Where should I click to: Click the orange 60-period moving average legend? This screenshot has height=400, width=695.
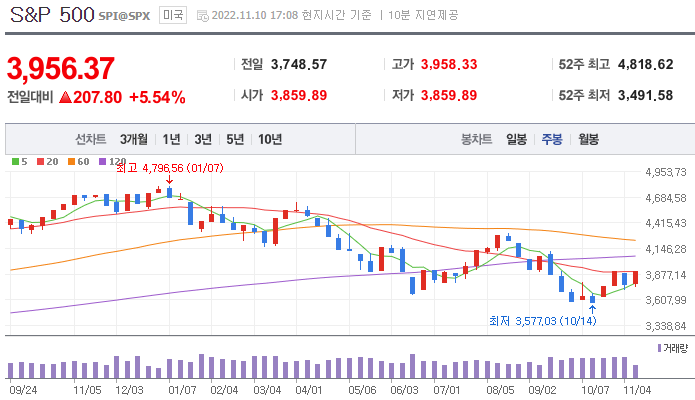pos(78,161)
